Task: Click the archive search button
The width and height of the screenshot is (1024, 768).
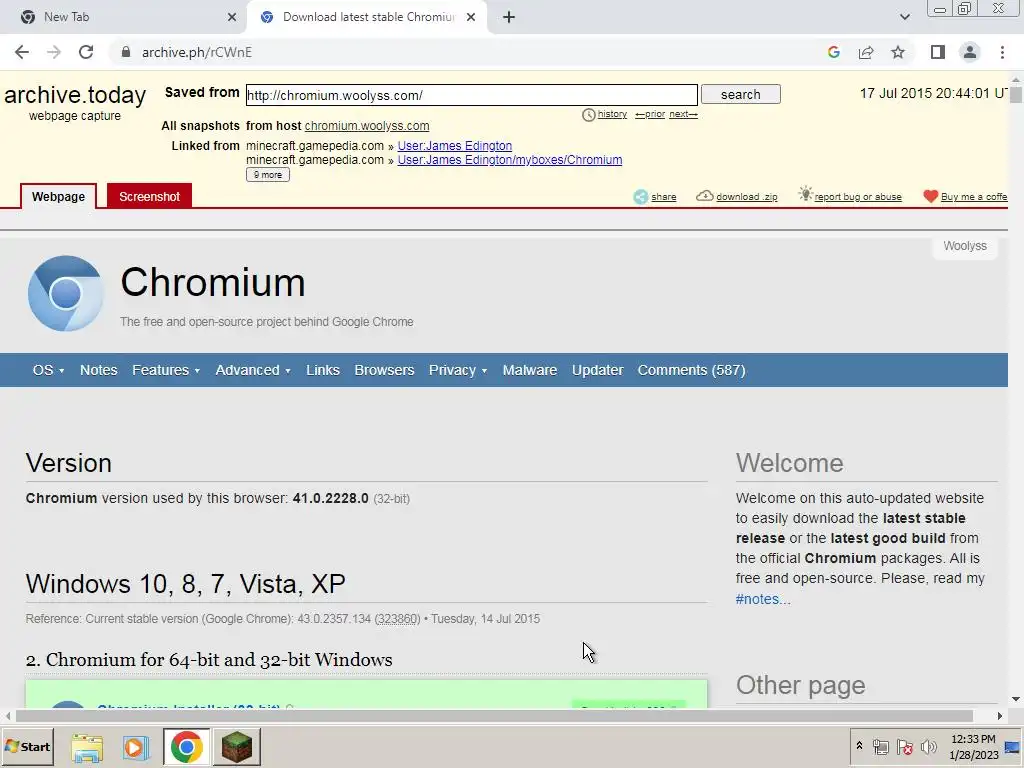Action: click(741, 95)
